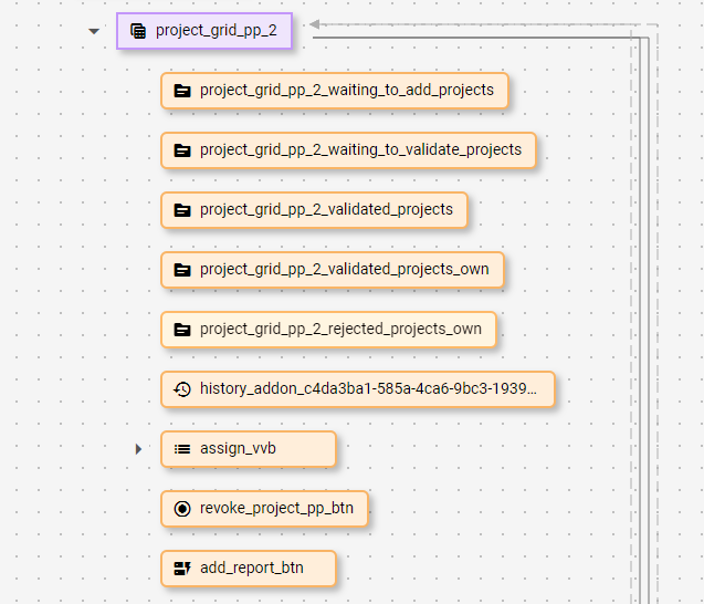Click folder icon of project_grid_pp_2_validated_projects

pyautogui.click(x=182, y=210)
